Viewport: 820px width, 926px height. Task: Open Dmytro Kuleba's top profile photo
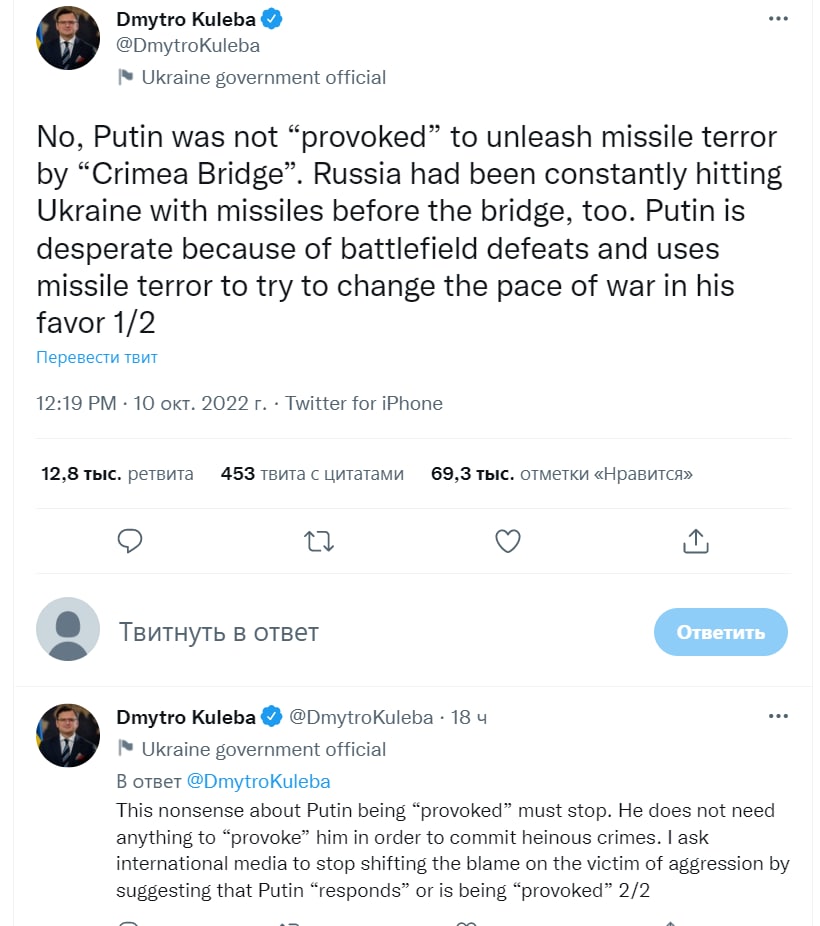point(68,37)
